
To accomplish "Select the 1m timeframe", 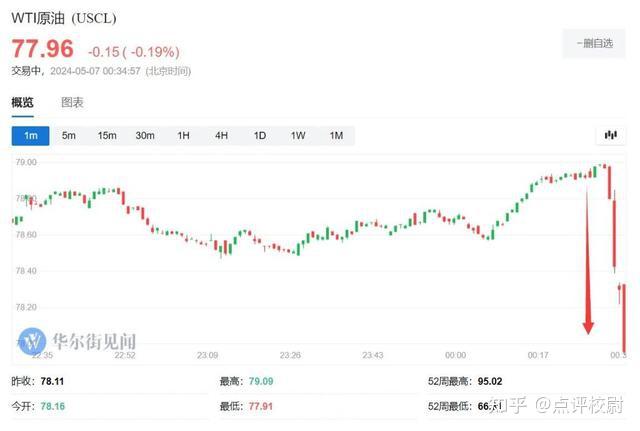I will (31, 136).
